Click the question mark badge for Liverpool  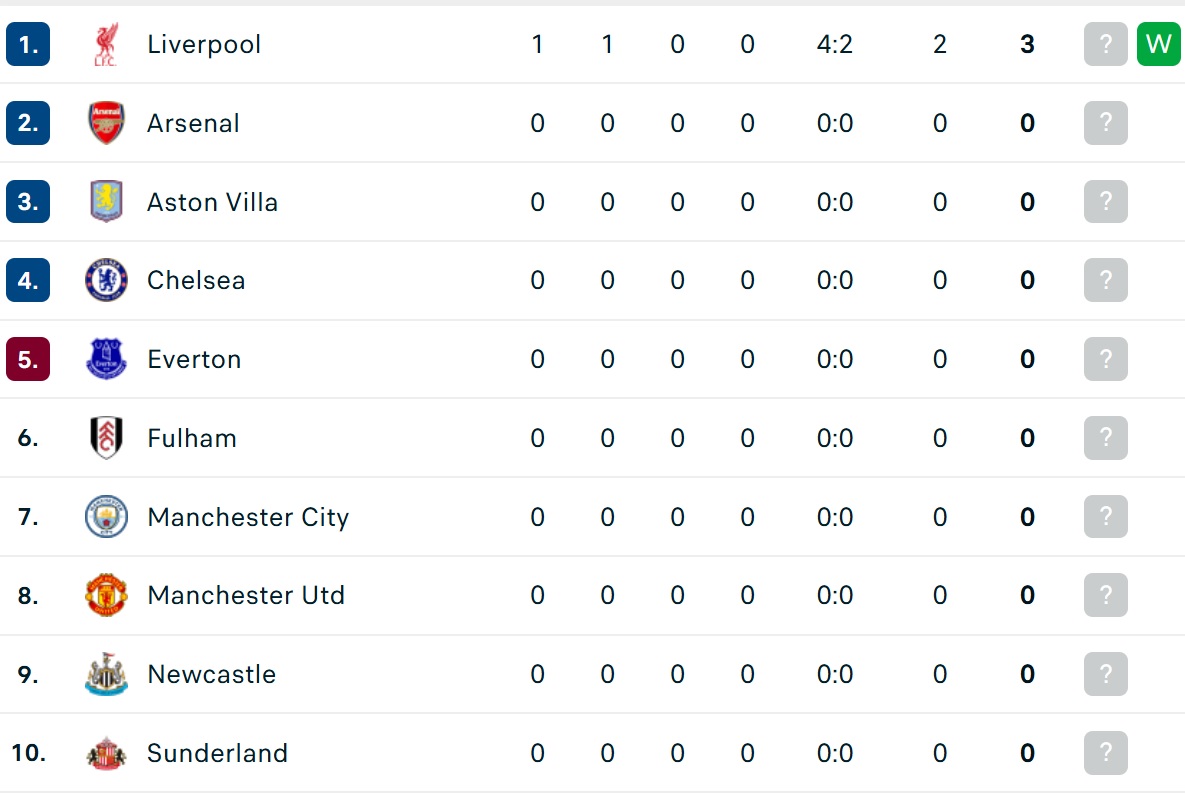1106,44
